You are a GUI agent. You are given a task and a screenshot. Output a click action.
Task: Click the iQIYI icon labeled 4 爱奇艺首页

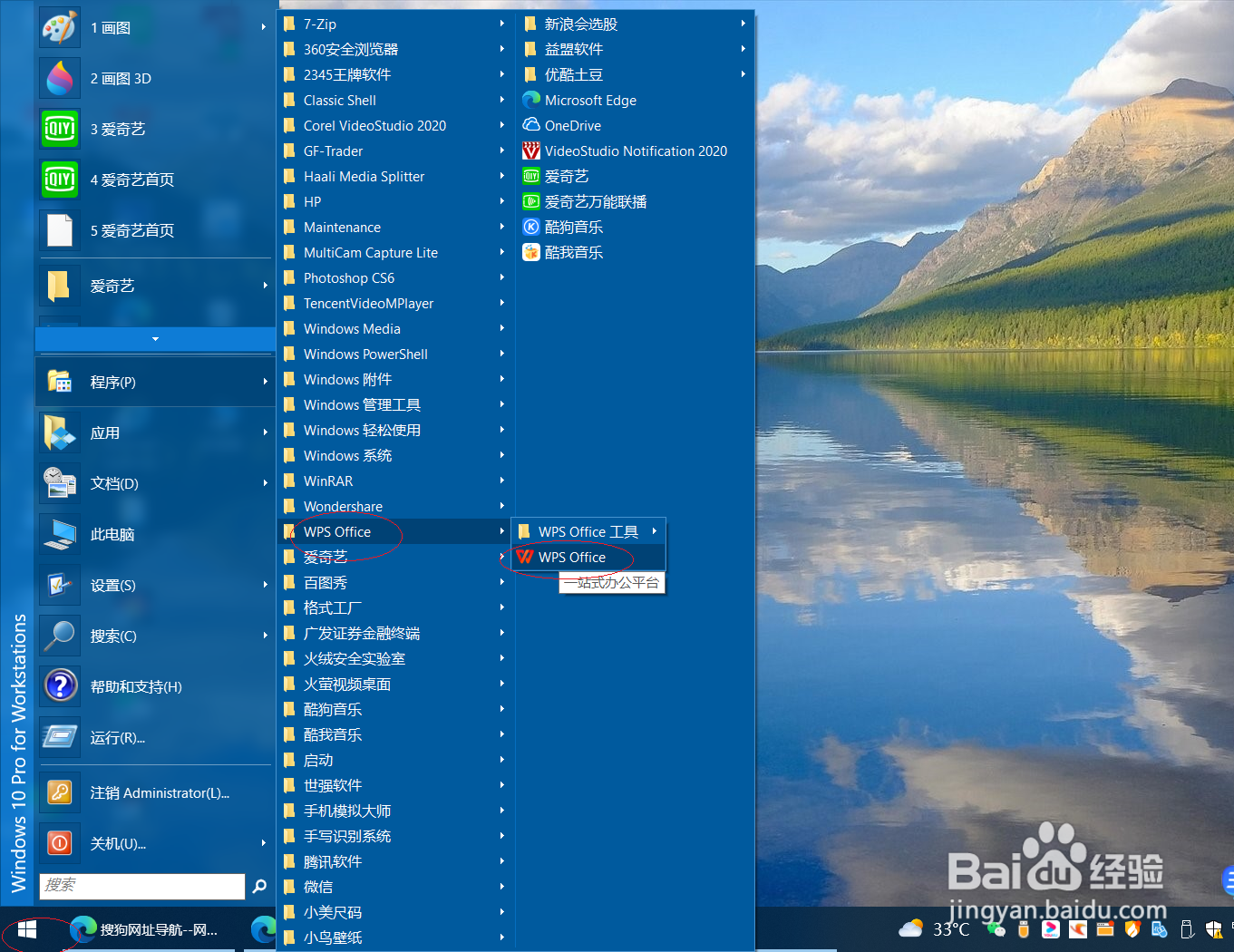pos(60,180)
